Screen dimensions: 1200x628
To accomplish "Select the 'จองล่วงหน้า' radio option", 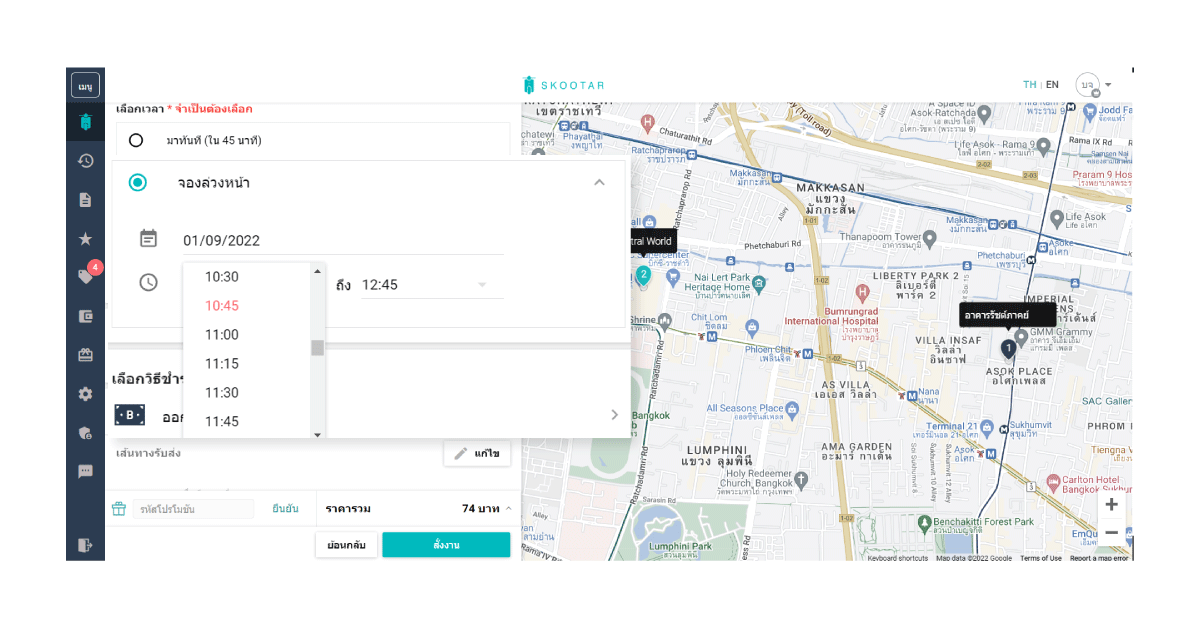I will click(138, 183).
